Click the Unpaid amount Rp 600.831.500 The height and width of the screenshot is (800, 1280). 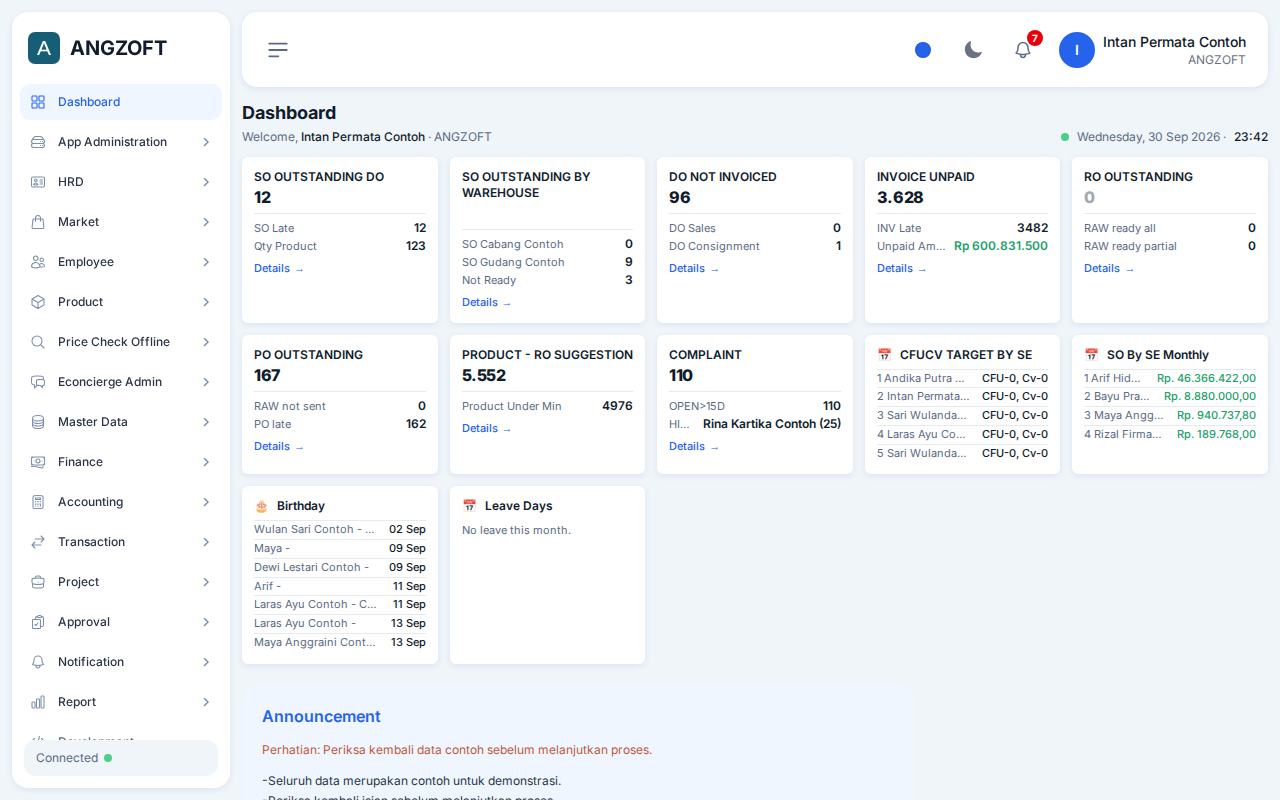[1001, 246]
